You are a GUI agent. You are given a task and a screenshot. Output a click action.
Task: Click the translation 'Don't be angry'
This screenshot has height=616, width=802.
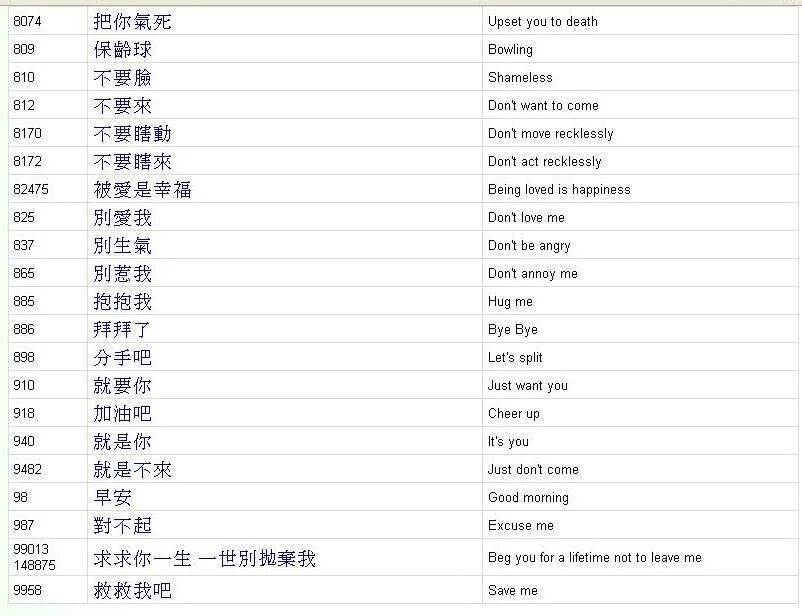[x=529, y=246]
